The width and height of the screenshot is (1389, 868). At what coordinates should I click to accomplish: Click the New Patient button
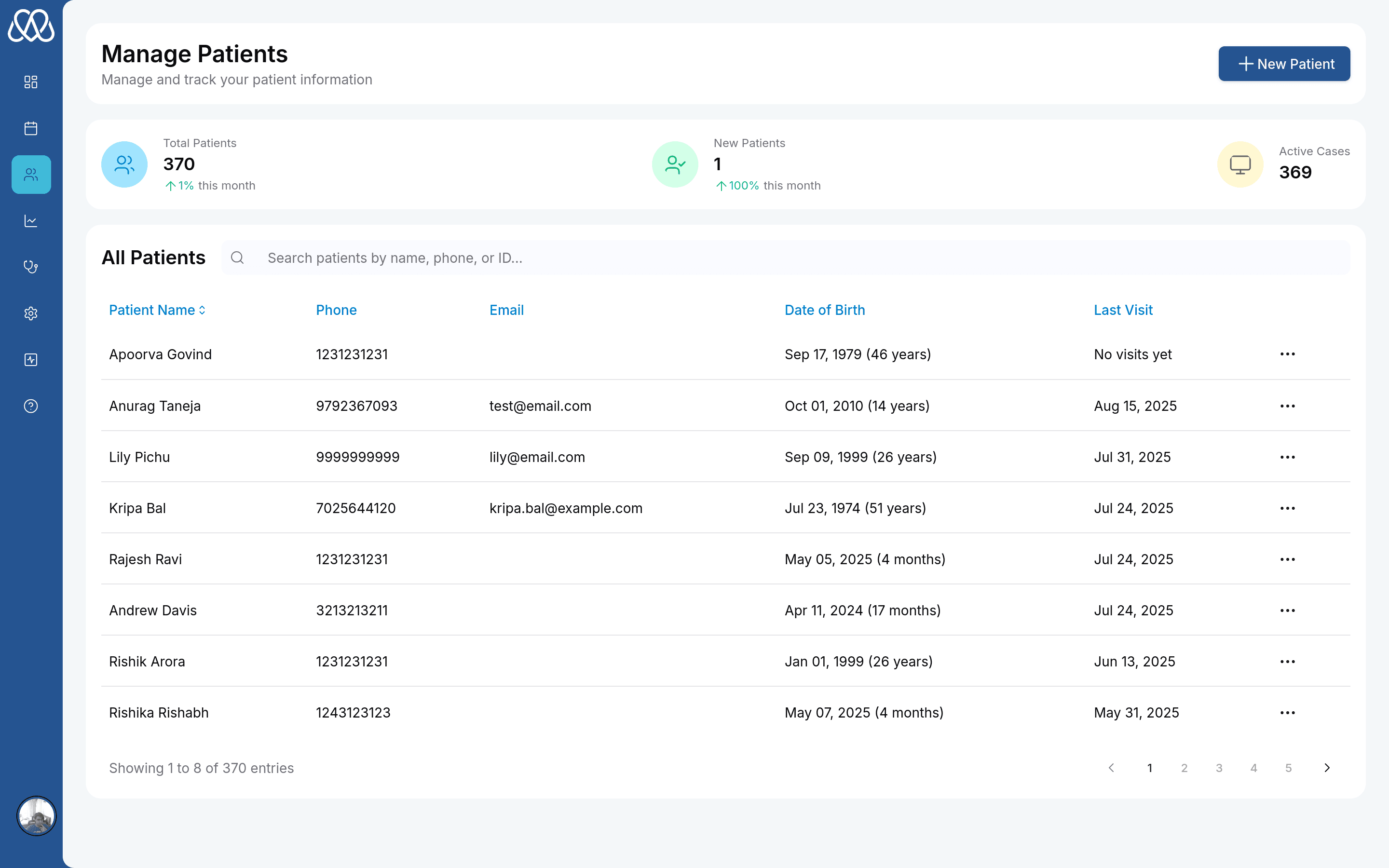click(x=1284, y=64)
